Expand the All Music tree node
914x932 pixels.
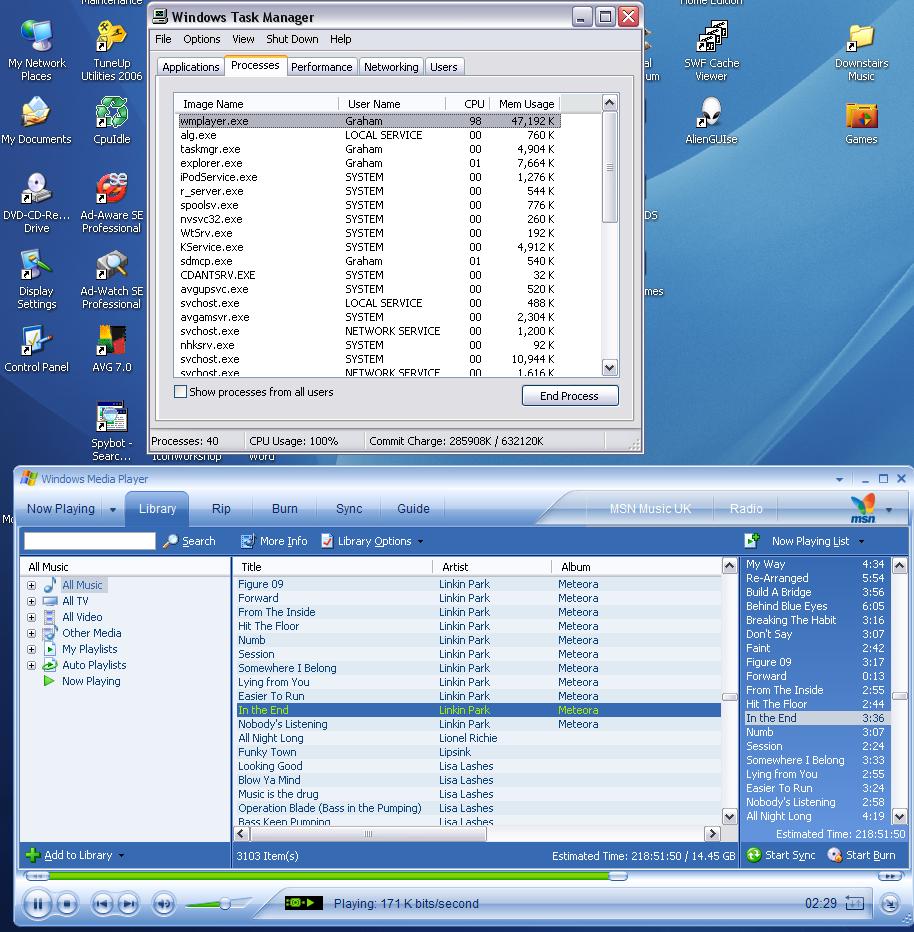(x=31, y=586)
